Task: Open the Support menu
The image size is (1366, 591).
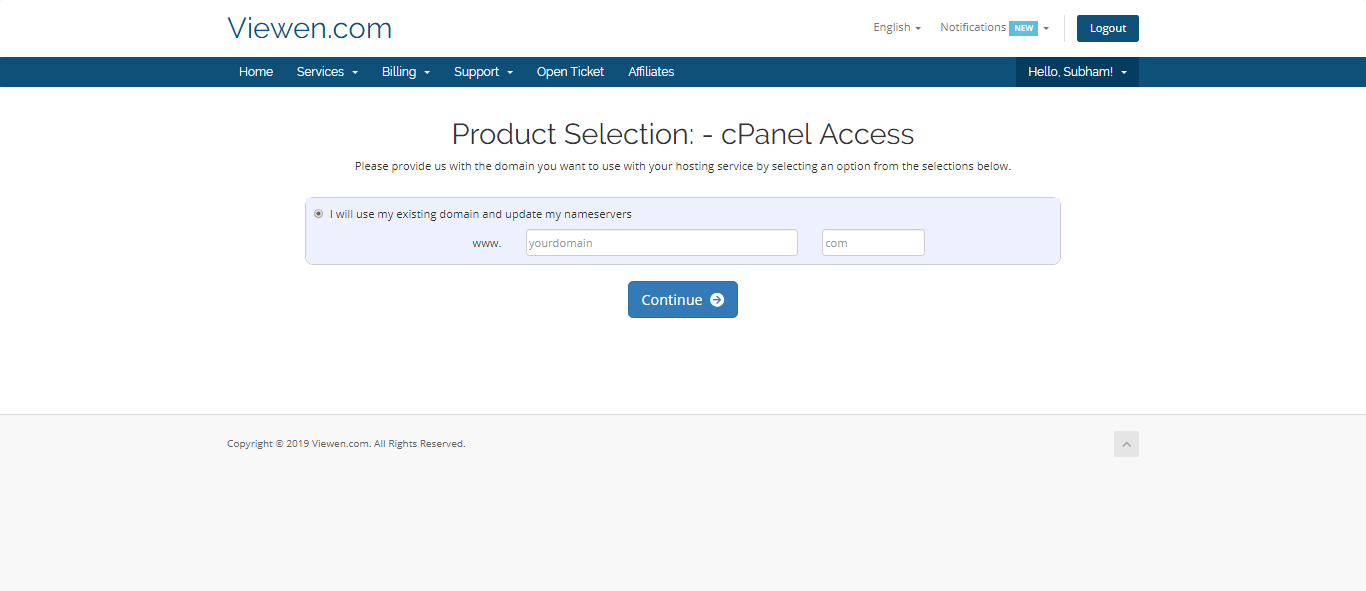Action: tap(483, 72)
